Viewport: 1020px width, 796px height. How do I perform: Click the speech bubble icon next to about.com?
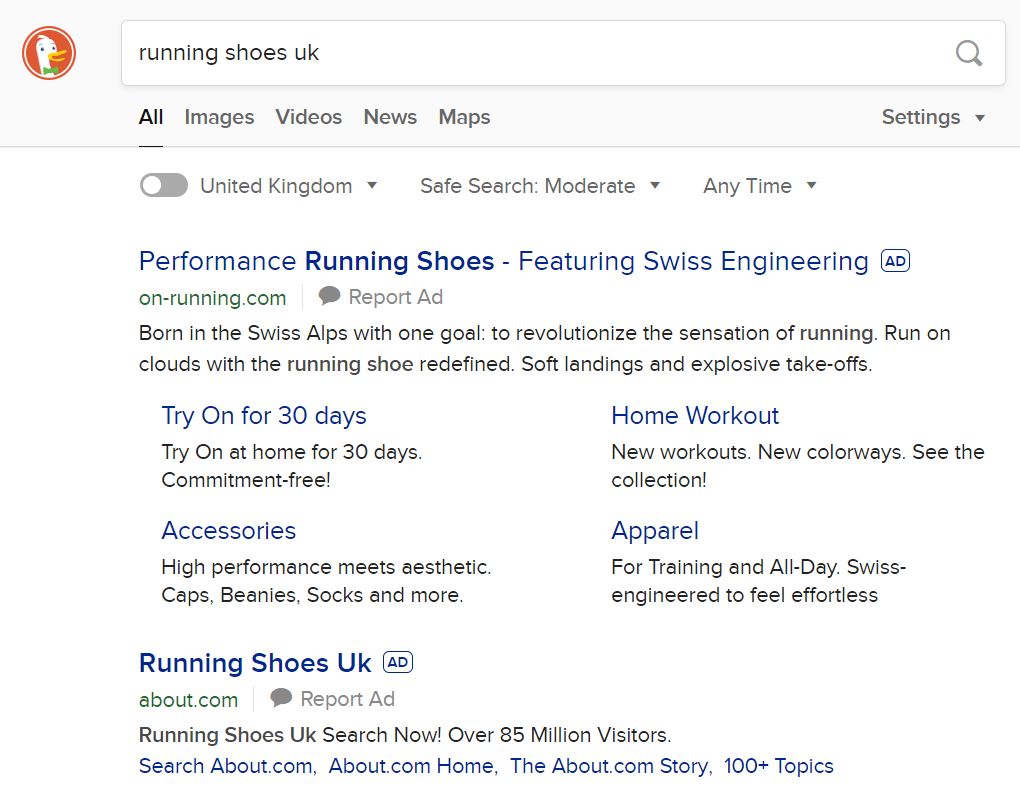(281, 698)
